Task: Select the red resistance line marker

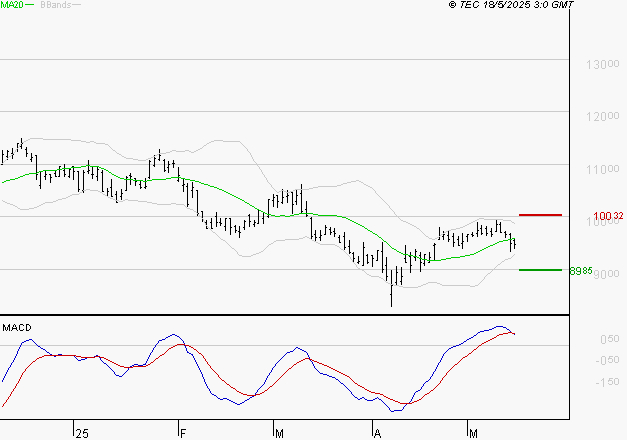Action: (x=540, y=215)
